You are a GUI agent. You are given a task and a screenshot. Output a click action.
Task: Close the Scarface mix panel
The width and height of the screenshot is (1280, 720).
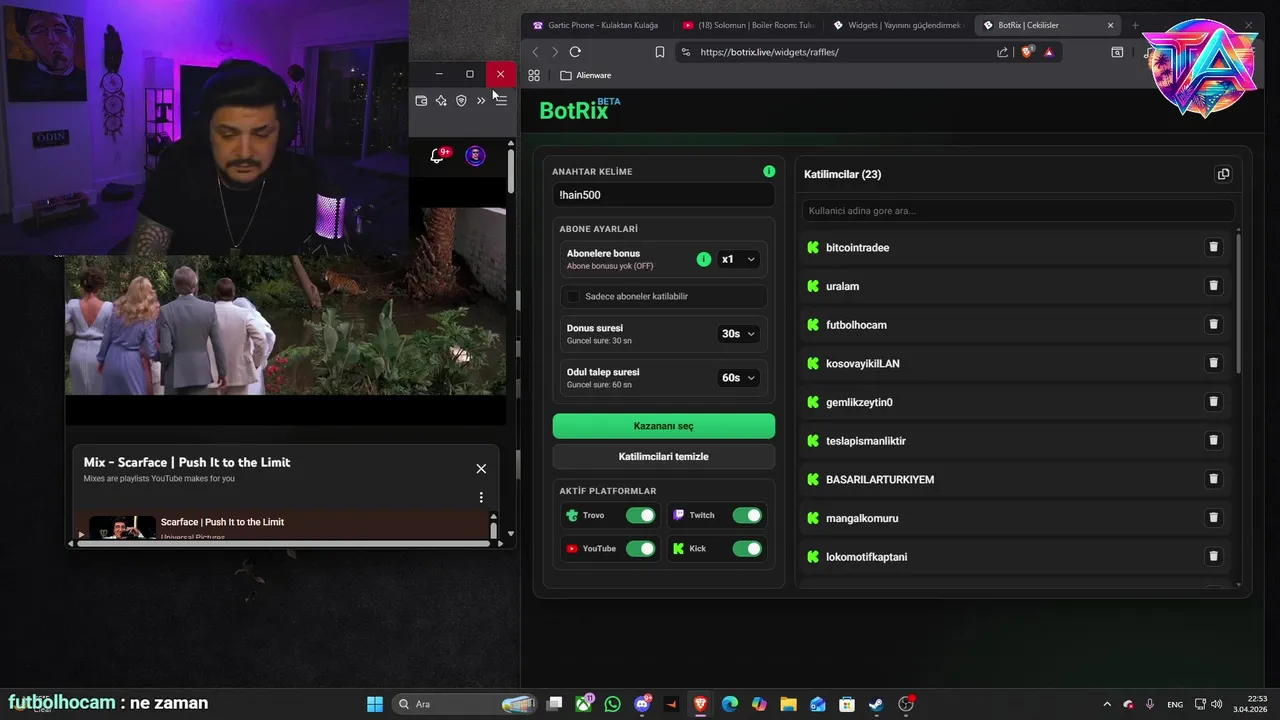tap(481, 468)
